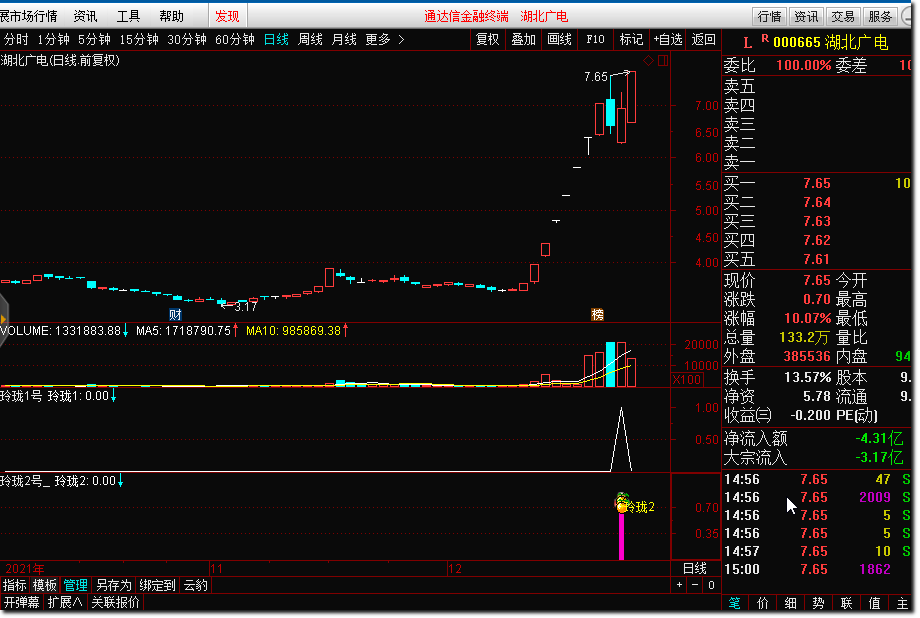Viewport: 920px width, 618px height.
Task: Select the 联 tab
Action: click(847, 603)
